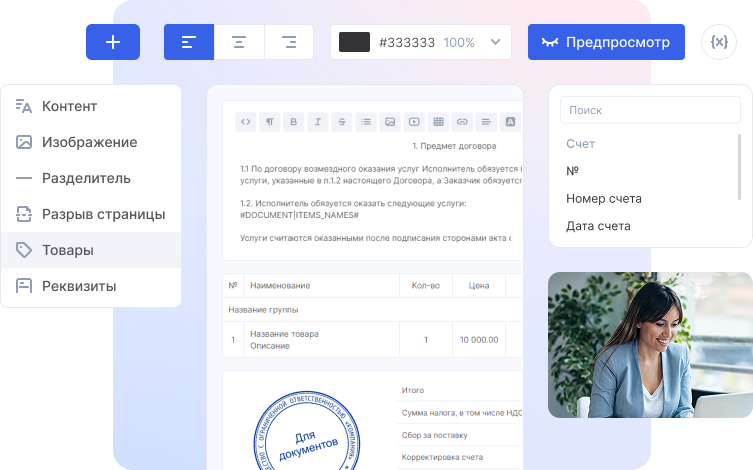This screenshot has height=470, width=753.
Task: Insert an image via editor toolbar
Action: [390, 122]
